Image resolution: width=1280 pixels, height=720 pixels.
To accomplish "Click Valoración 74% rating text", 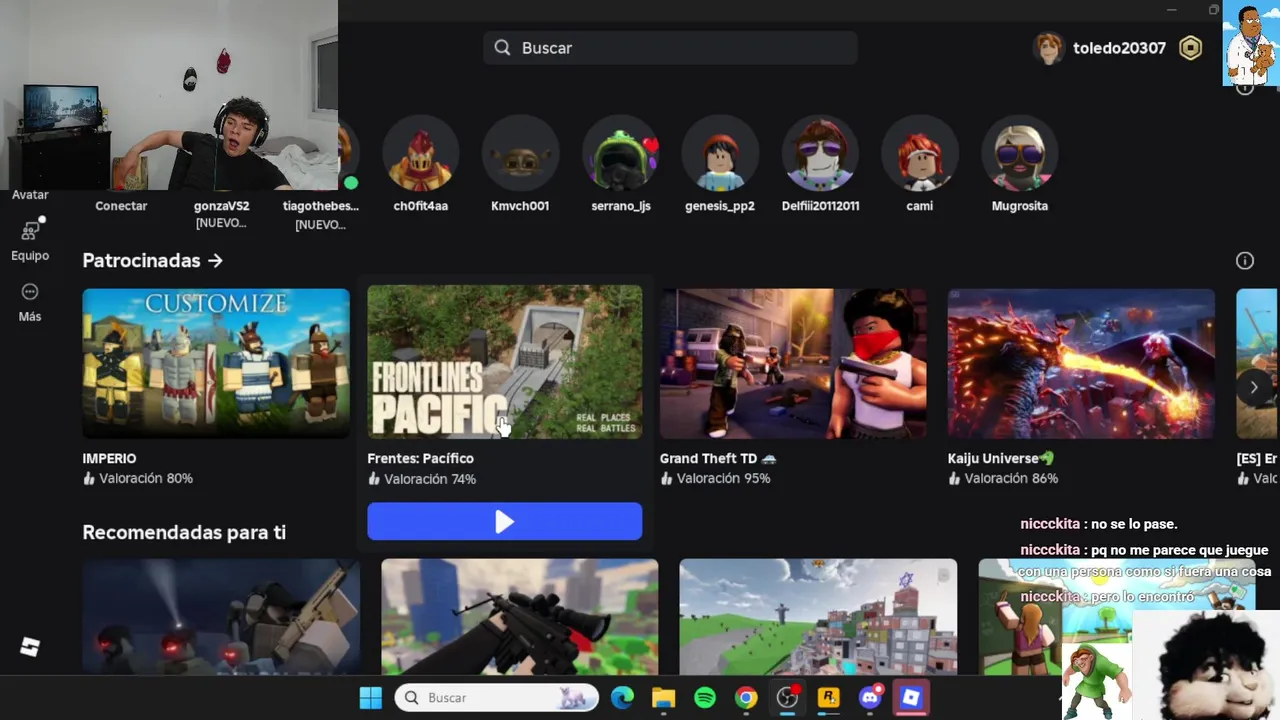I will pyautogui.click(x=430, y=479).
